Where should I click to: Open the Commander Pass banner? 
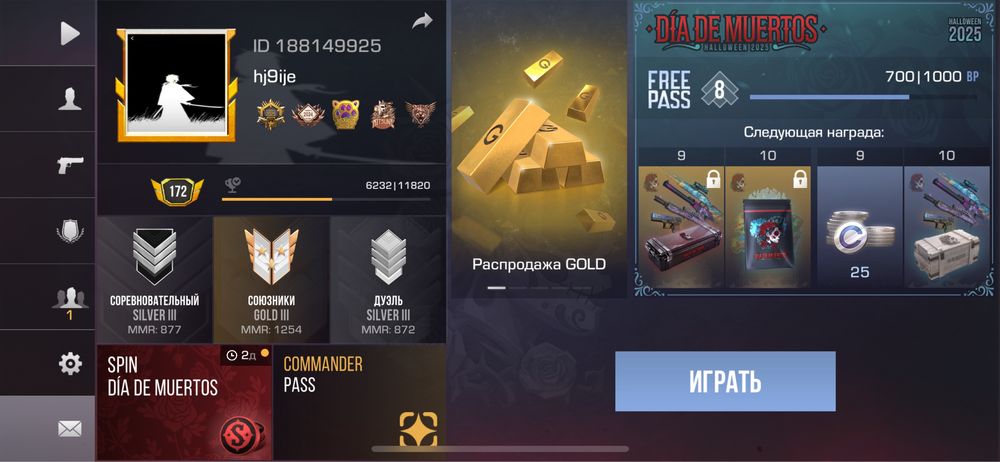click(360, 403)
